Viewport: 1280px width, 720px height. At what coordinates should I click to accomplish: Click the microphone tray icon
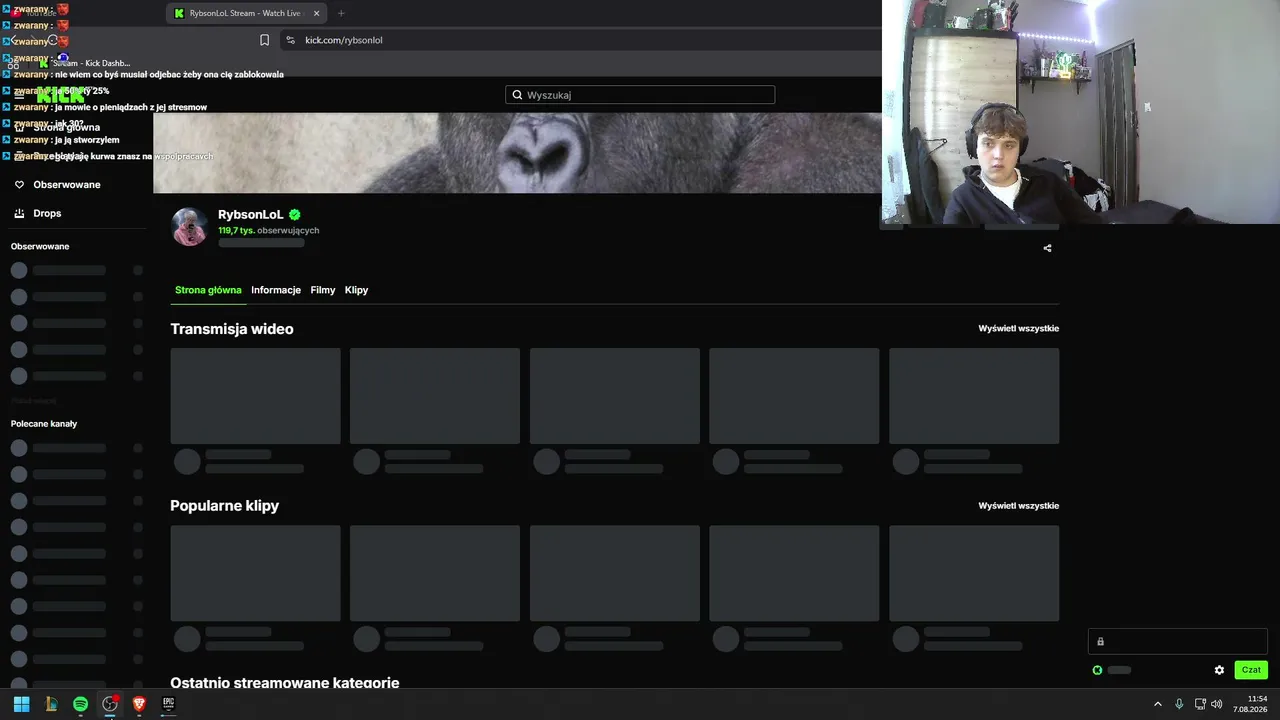1179,704
